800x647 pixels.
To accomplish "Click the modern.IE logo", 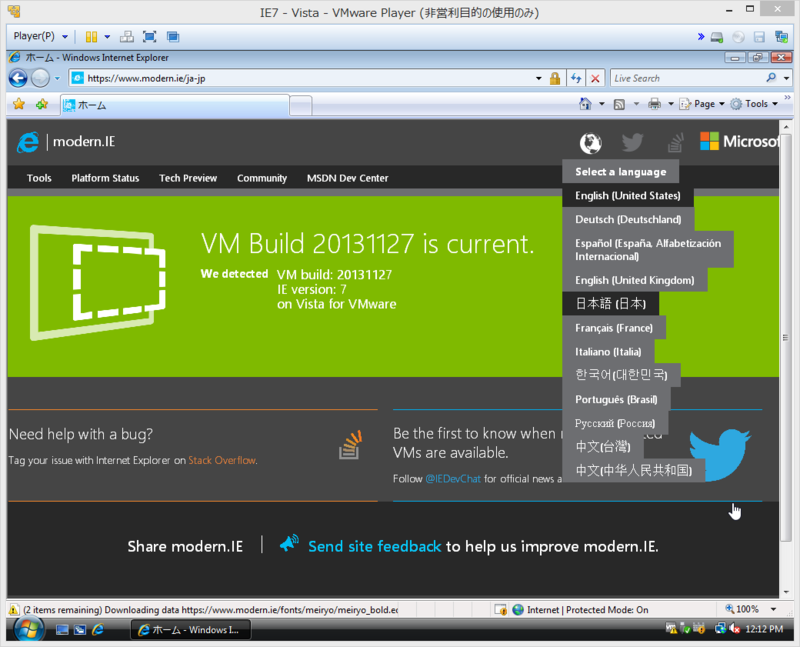I will click(66, 142).
